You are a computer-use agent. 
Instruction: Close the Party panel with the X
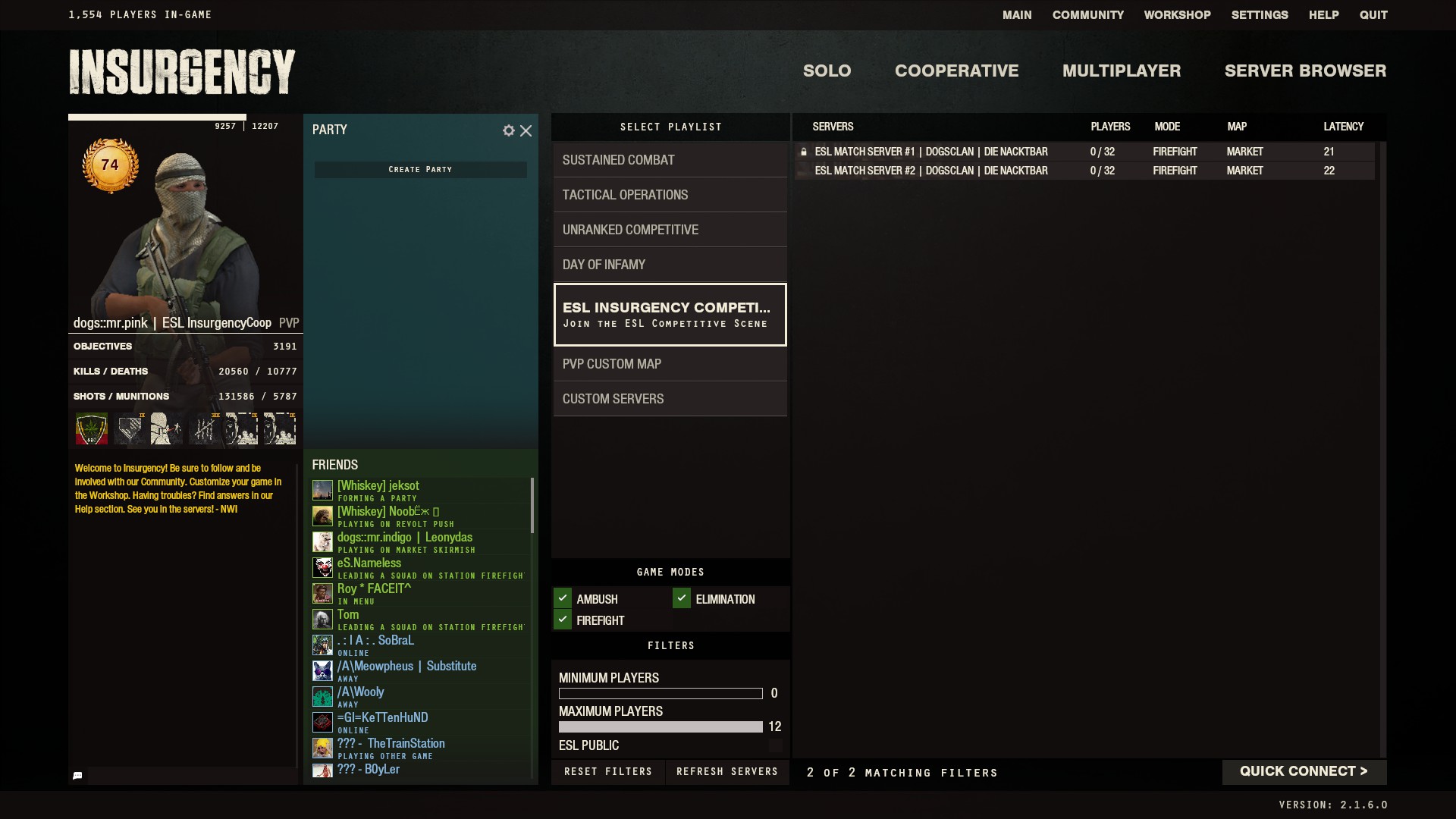pos(526,130)
